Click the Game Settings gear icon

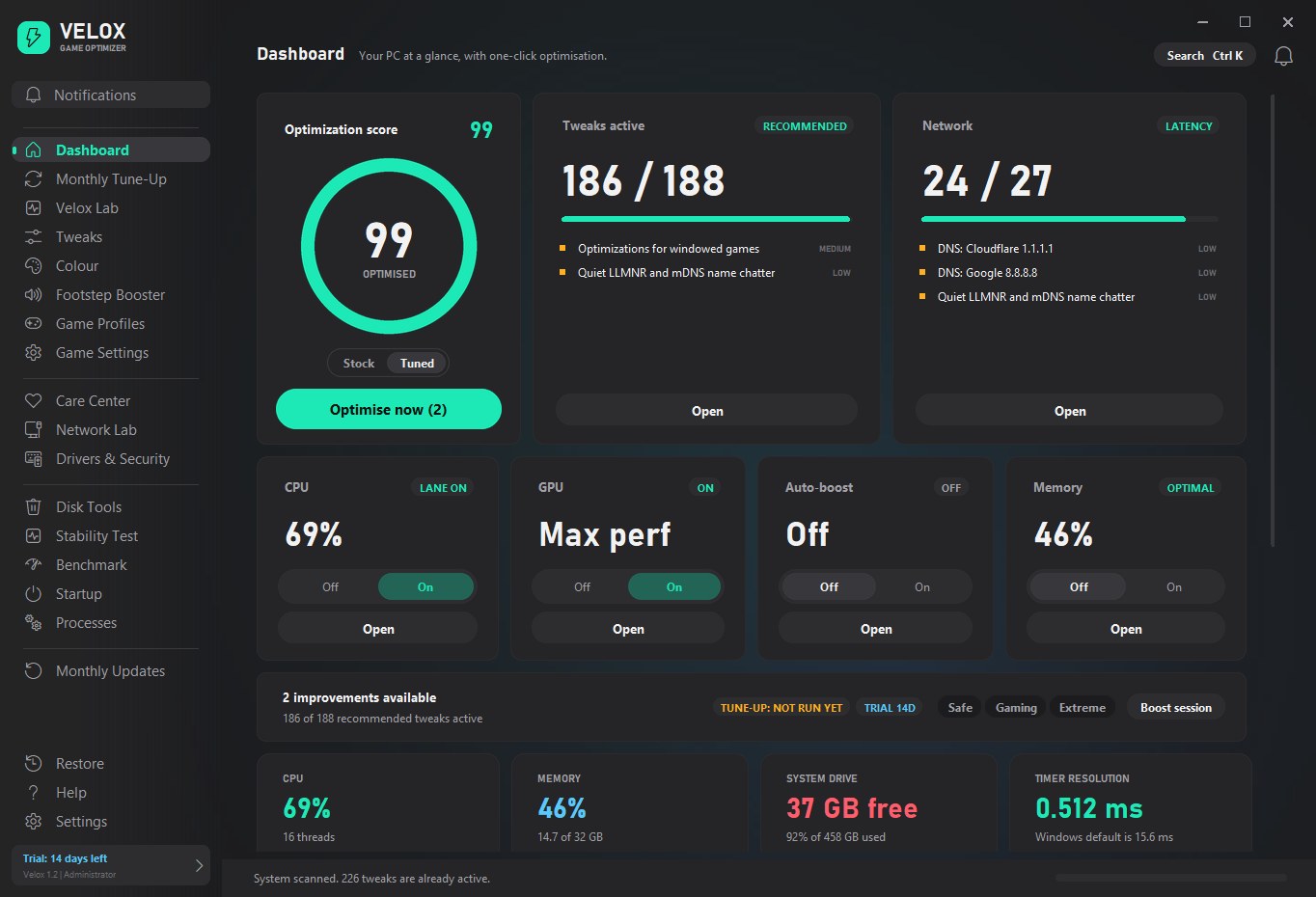(x=33, y=353)
